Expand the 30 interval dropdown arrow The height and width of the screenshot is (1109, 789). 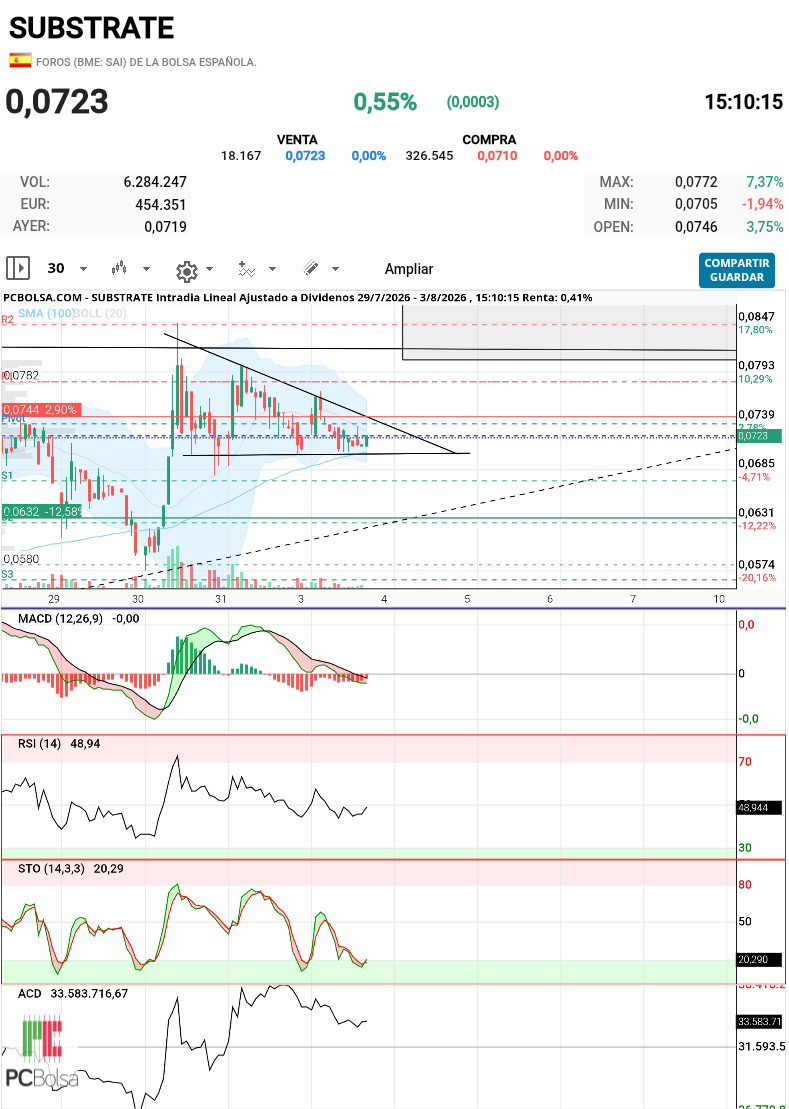pyautogui.click(x=83, y=269)
